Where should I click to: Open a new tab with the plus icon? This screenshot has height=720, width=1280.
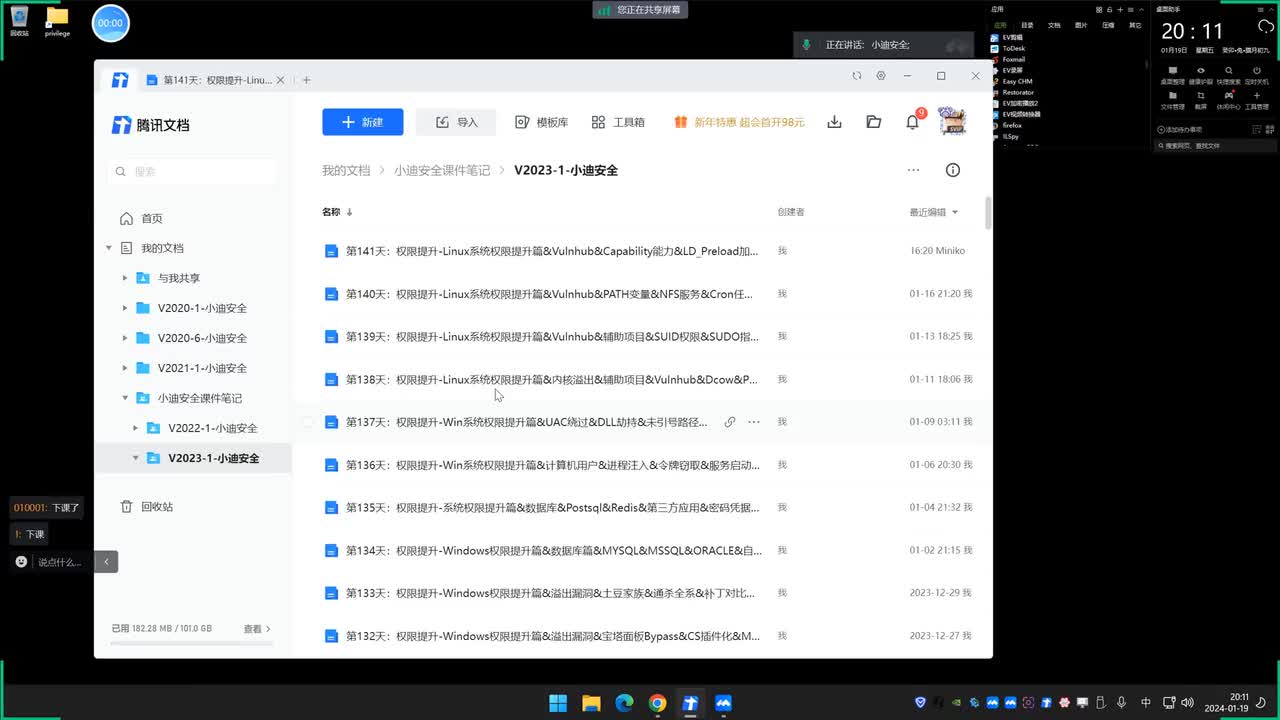coord(307,80)
